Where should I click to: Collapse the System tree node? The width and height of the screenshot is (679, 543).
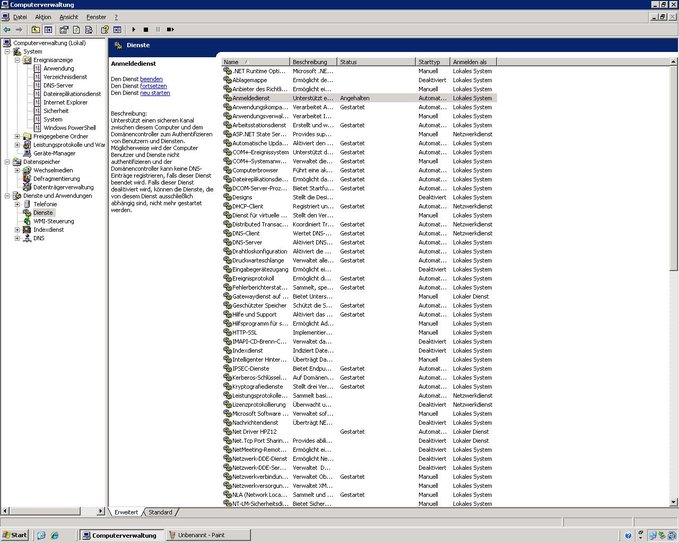[7, 52]
